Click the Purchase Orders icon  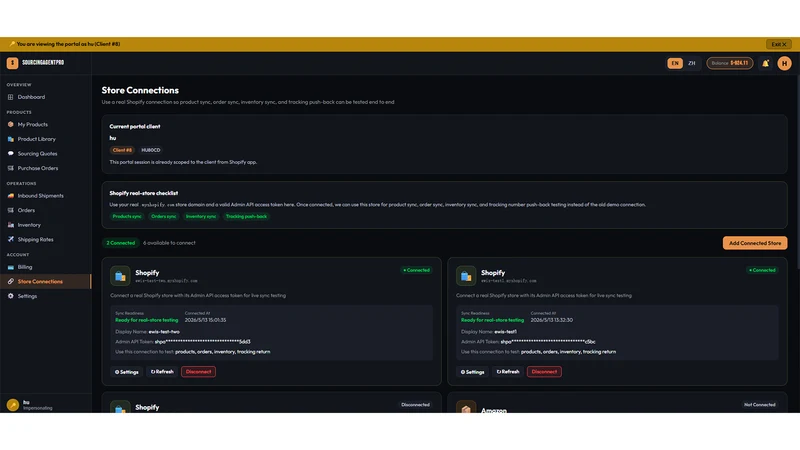pos(11,168)
